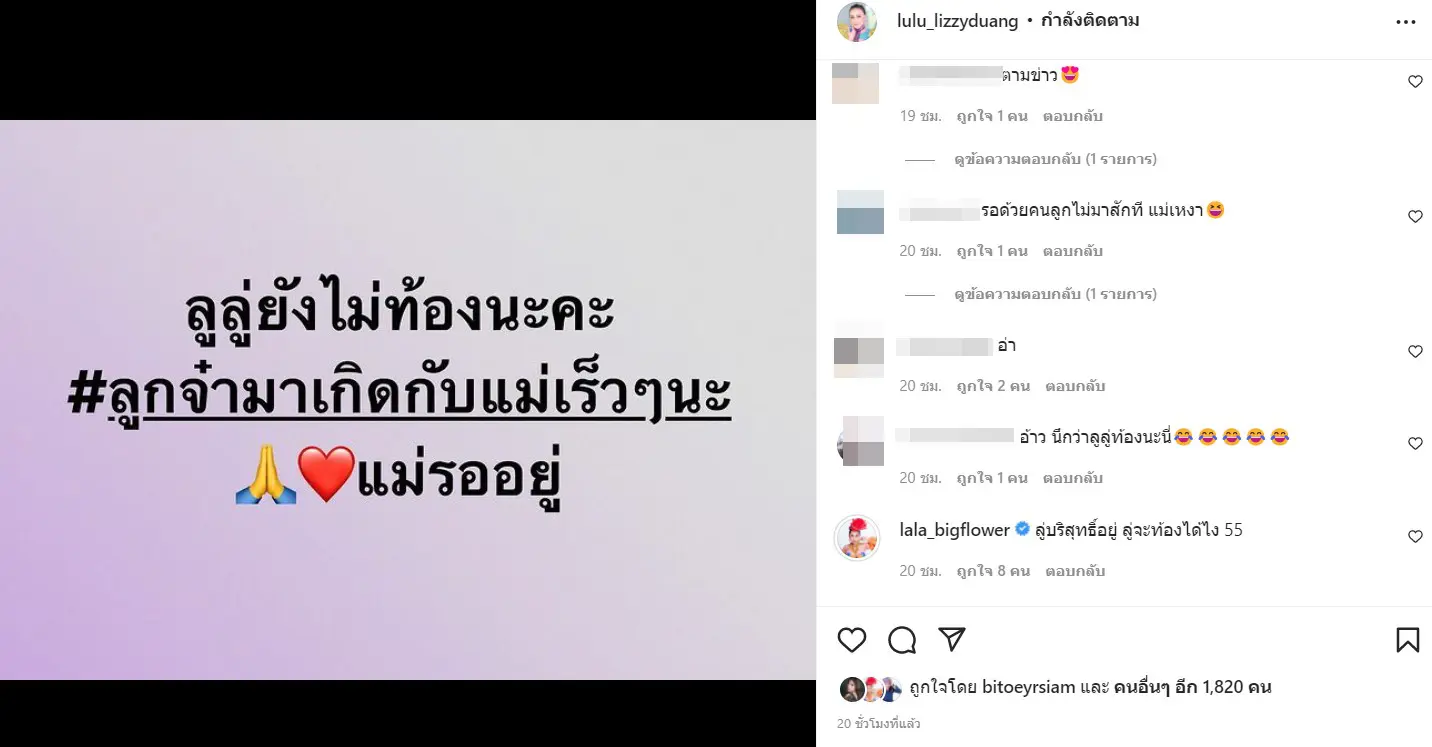Like lala_bigflower's comment heart
Screen dimensions: 1432x747
[1415, 537]
